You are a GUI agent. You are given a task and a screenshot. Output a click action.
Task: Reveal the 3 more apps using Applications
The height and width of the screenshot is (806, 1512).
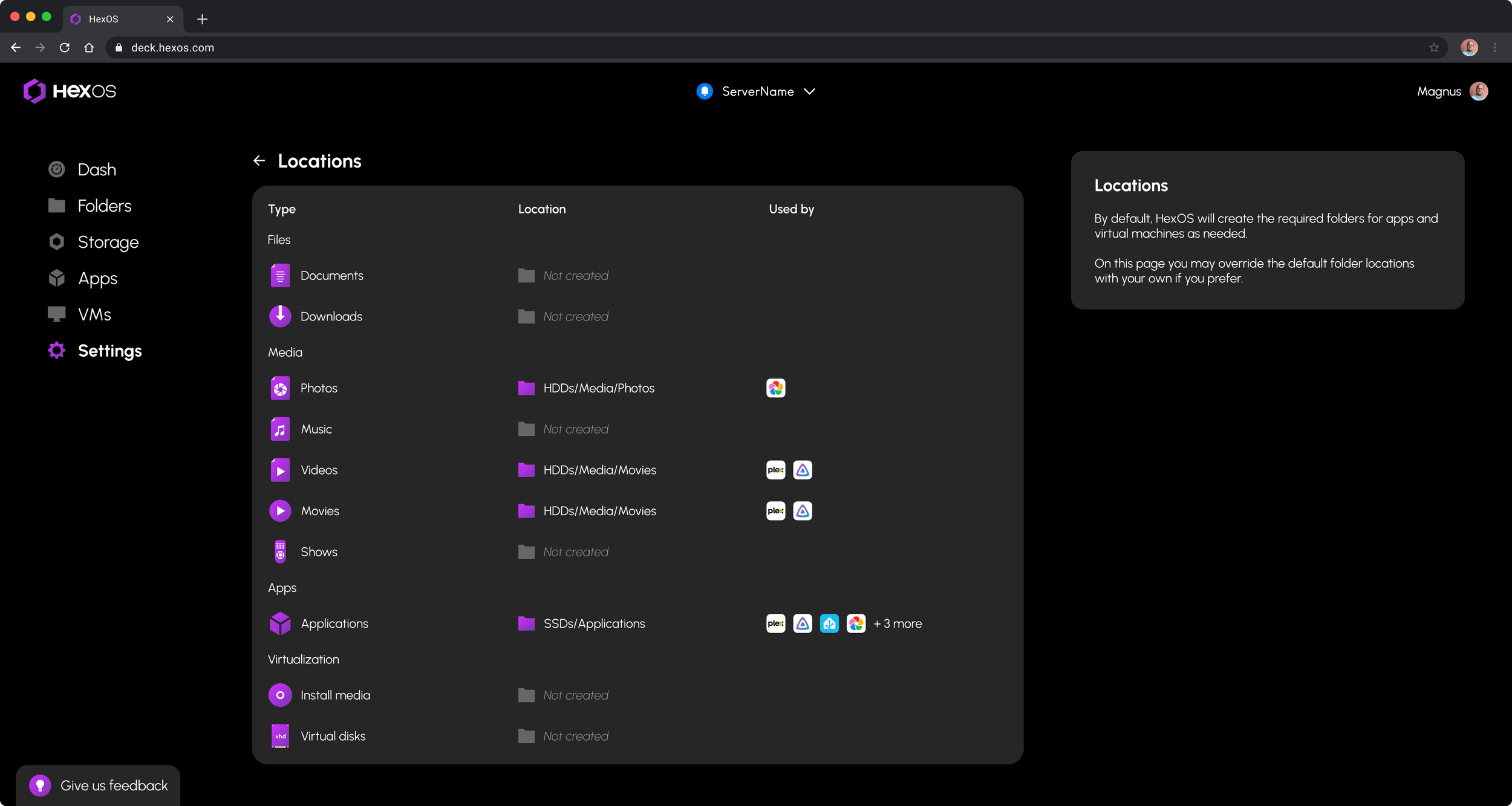tap(898, 623)
